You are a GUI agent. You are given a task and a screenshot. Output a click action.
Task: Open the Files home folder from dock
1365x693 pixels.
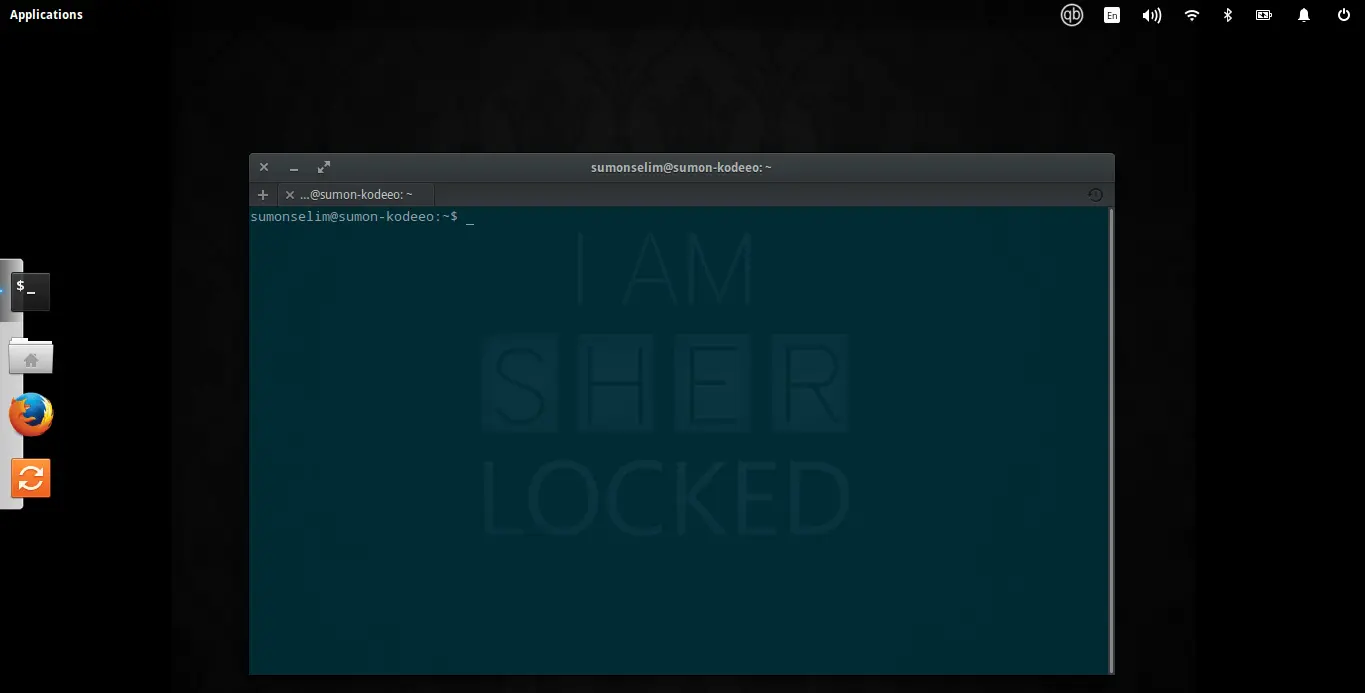click(x=31, y=356)
